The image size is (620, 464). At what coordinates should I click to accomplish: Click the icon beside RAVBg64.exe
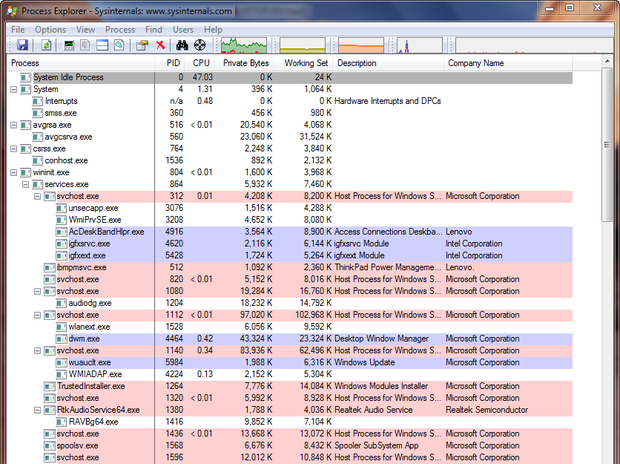tap(61, 422)
